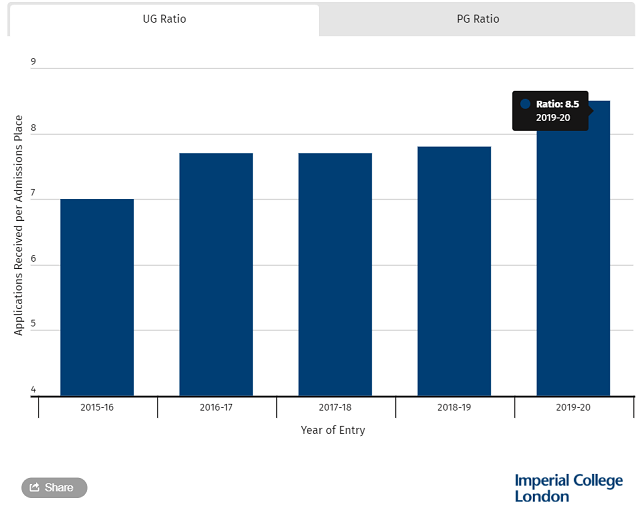640x516 pixels.
Task: Select the 2016-17 bar
Action: coord(216,274)
